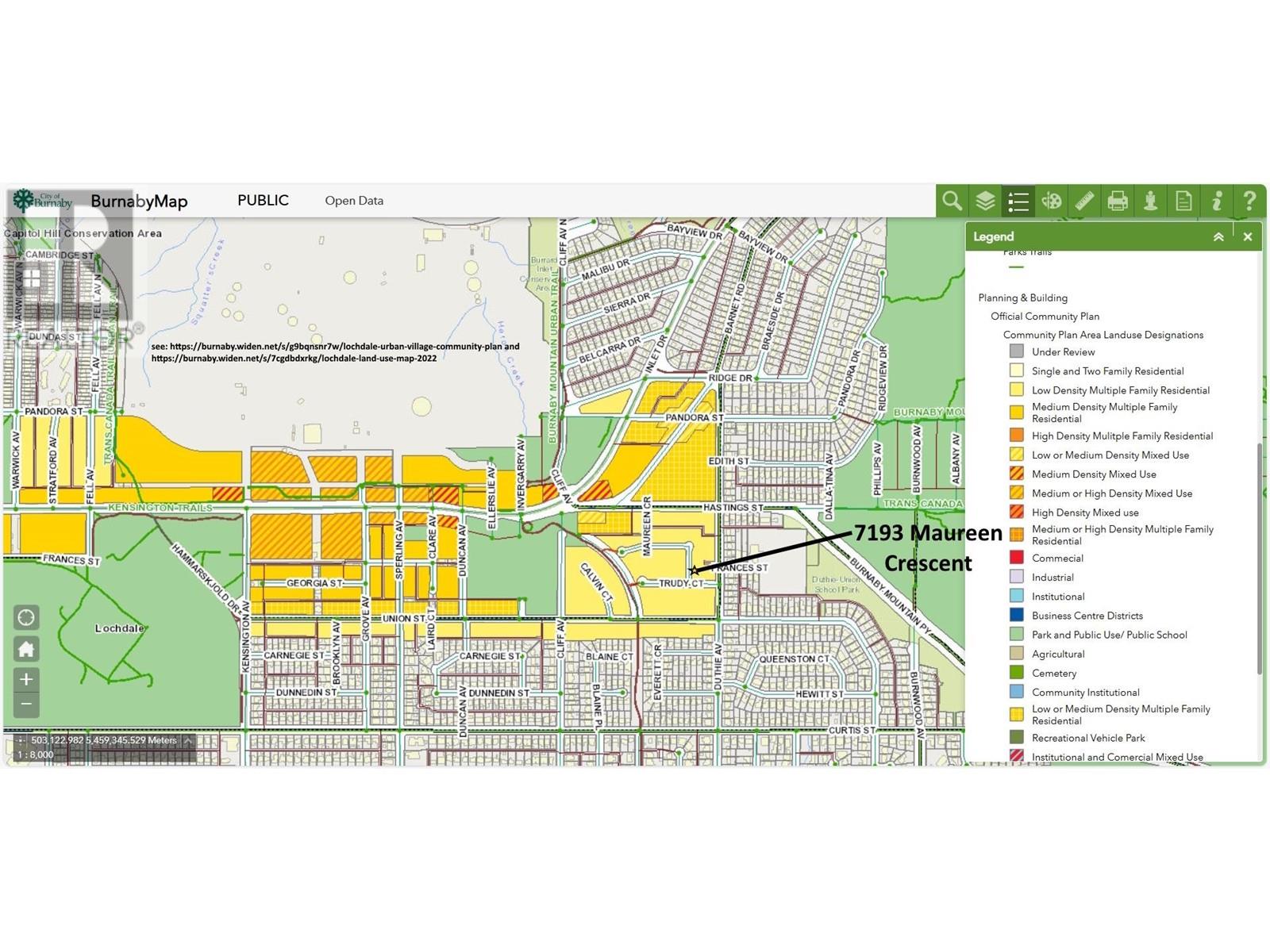The height and width of the screenshot is (952, 1270).
Task: Select the Measure ruler tool
Action: coord(1084,202)
